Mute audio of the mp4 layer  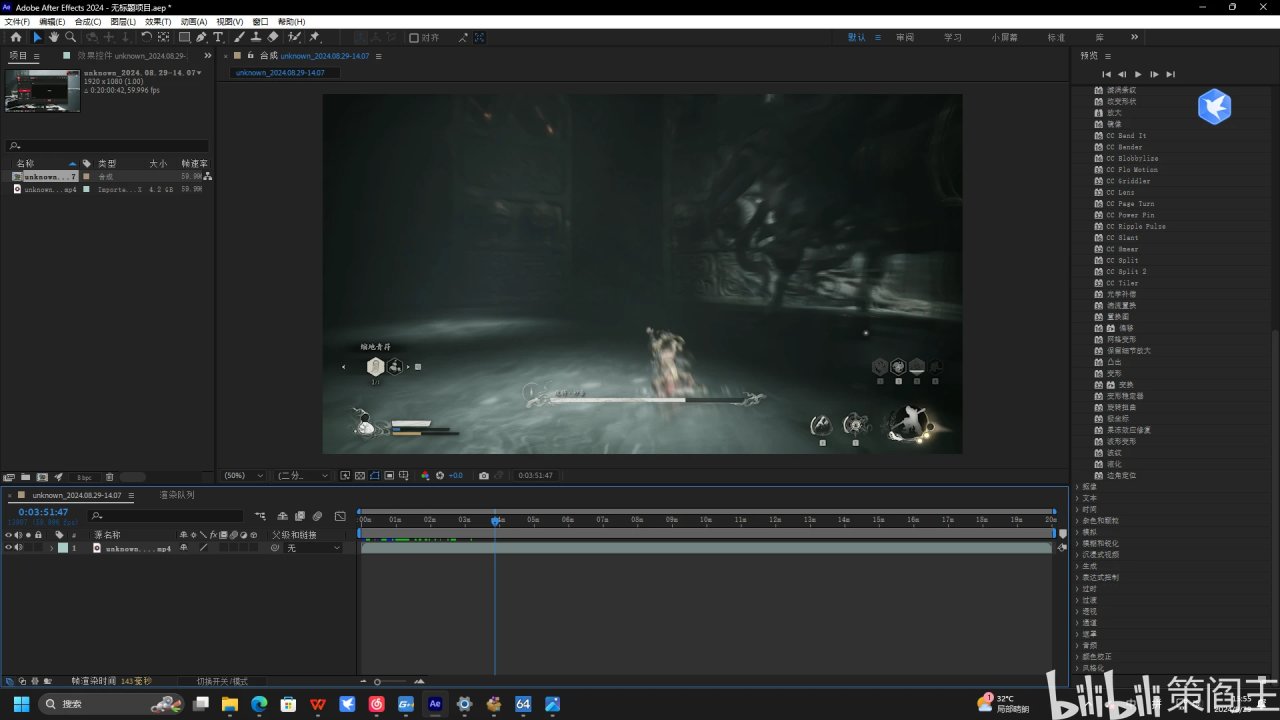click(18, 548)
